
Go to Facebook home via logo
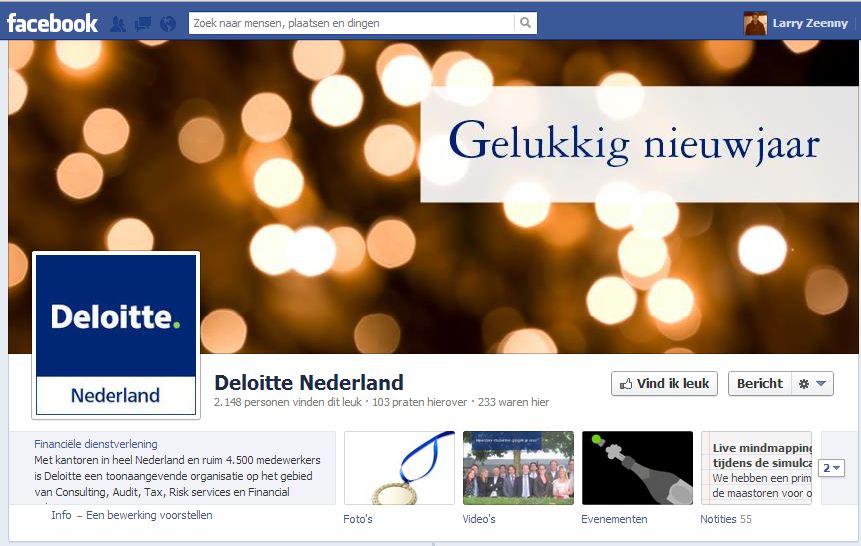pyautogui.click(x=52, y=23)
